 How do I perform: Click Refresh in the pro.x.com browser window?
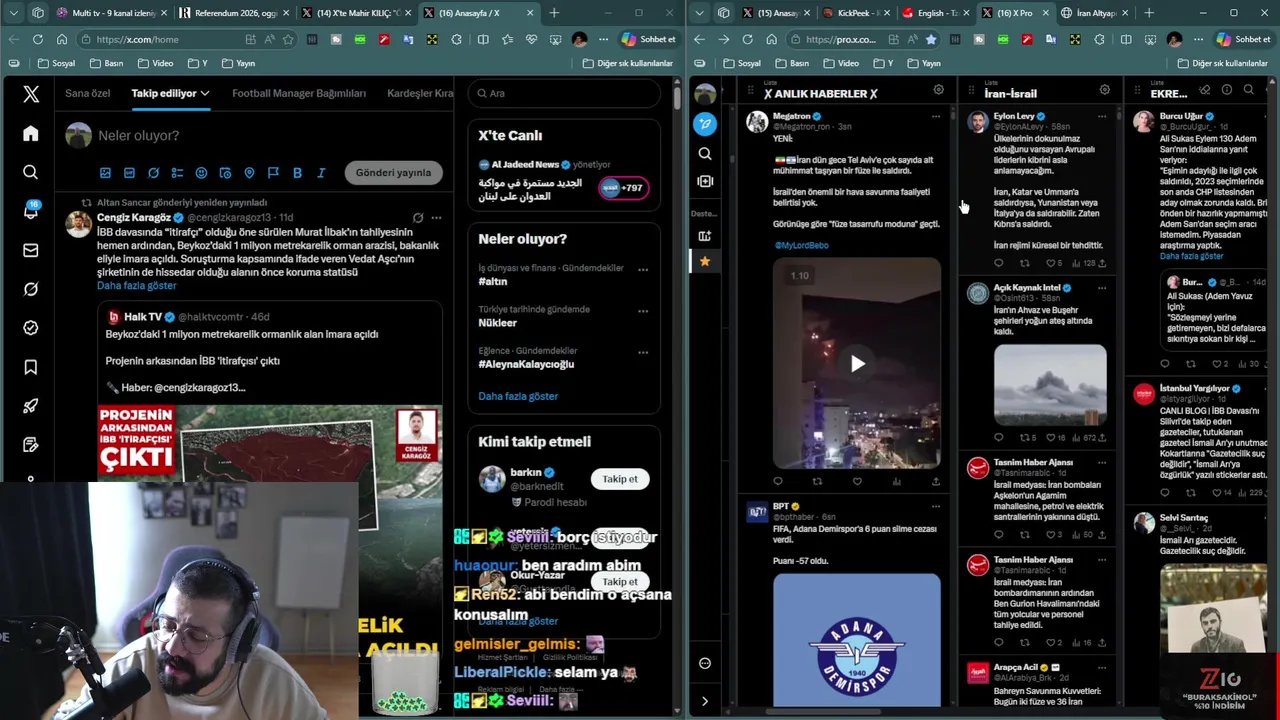(747, 39)
